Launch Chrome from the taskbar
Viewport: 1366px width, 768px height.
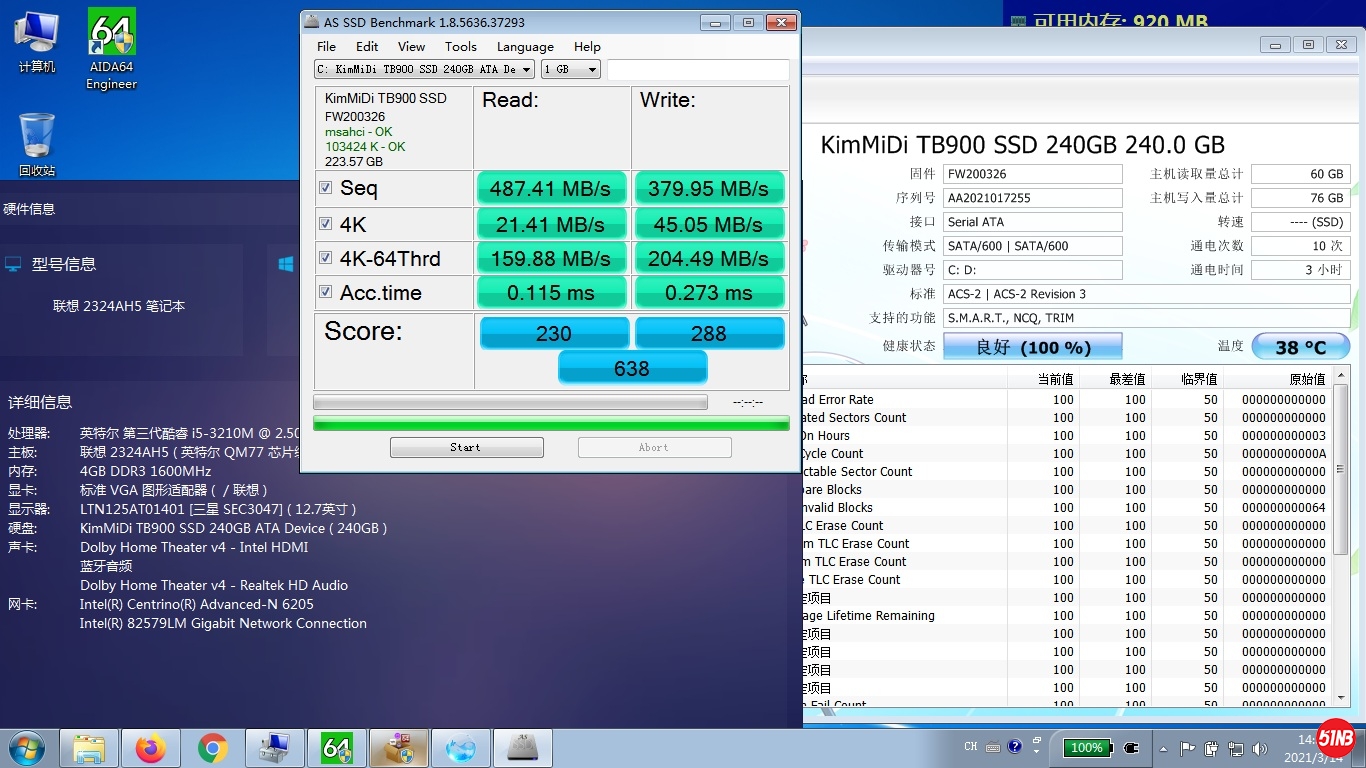click(x=212, y=748)
